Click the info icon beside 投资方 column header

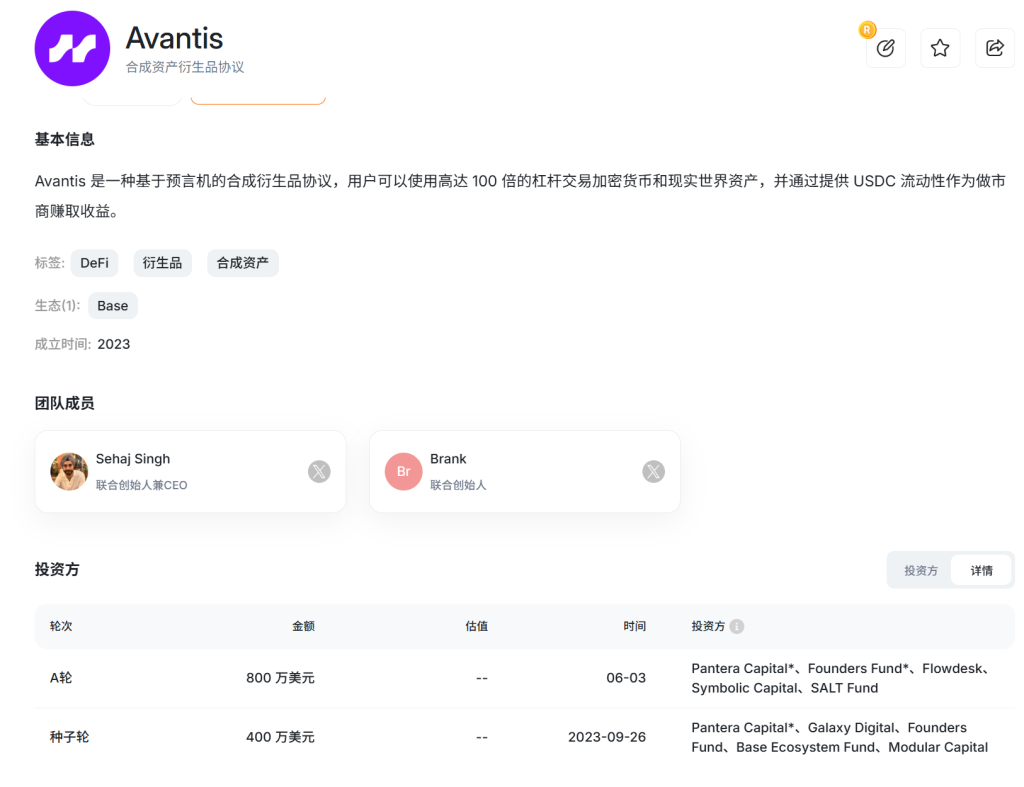737,626
